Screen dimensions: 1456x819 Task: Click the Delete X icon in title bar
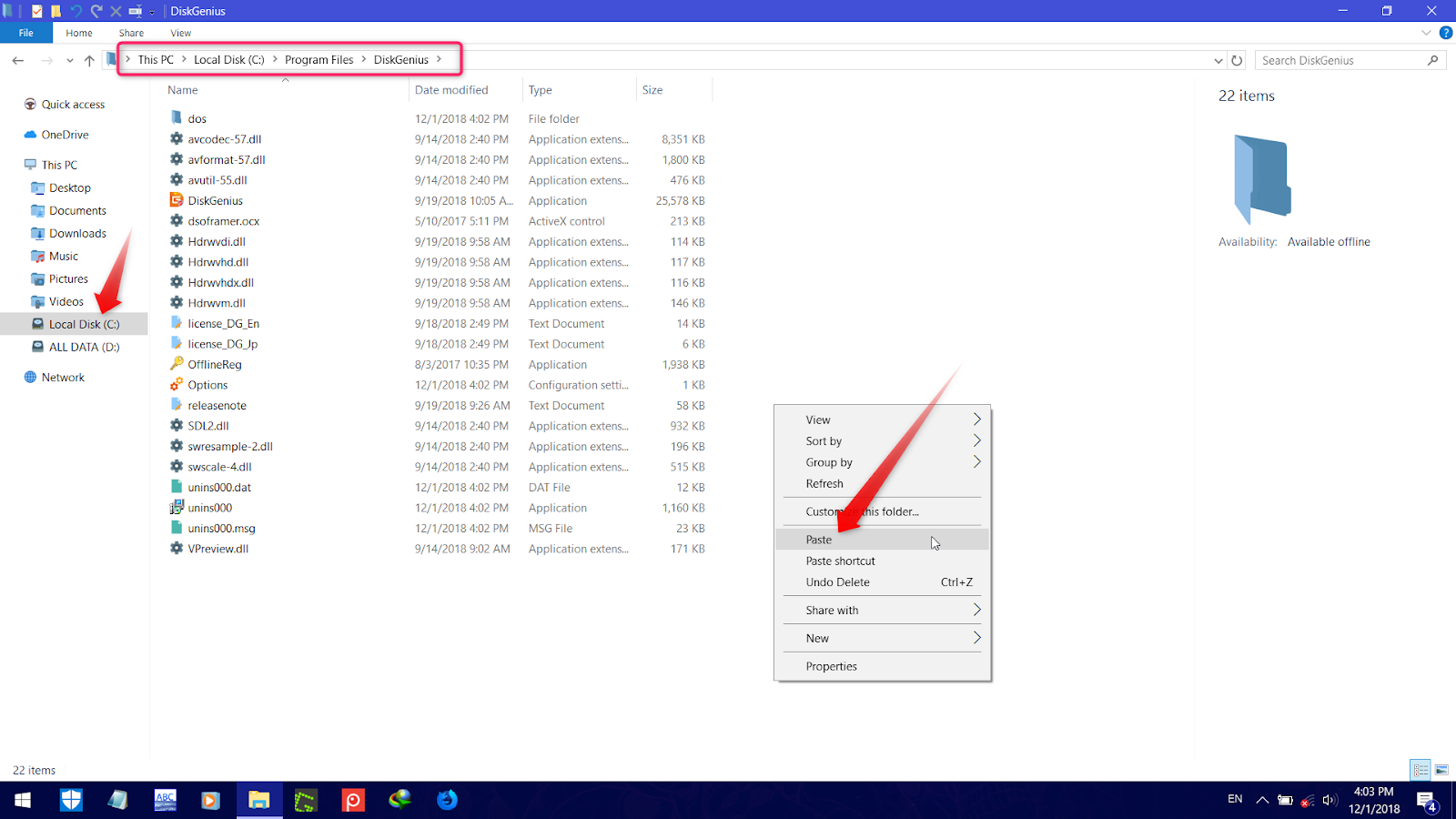point(116,11)
